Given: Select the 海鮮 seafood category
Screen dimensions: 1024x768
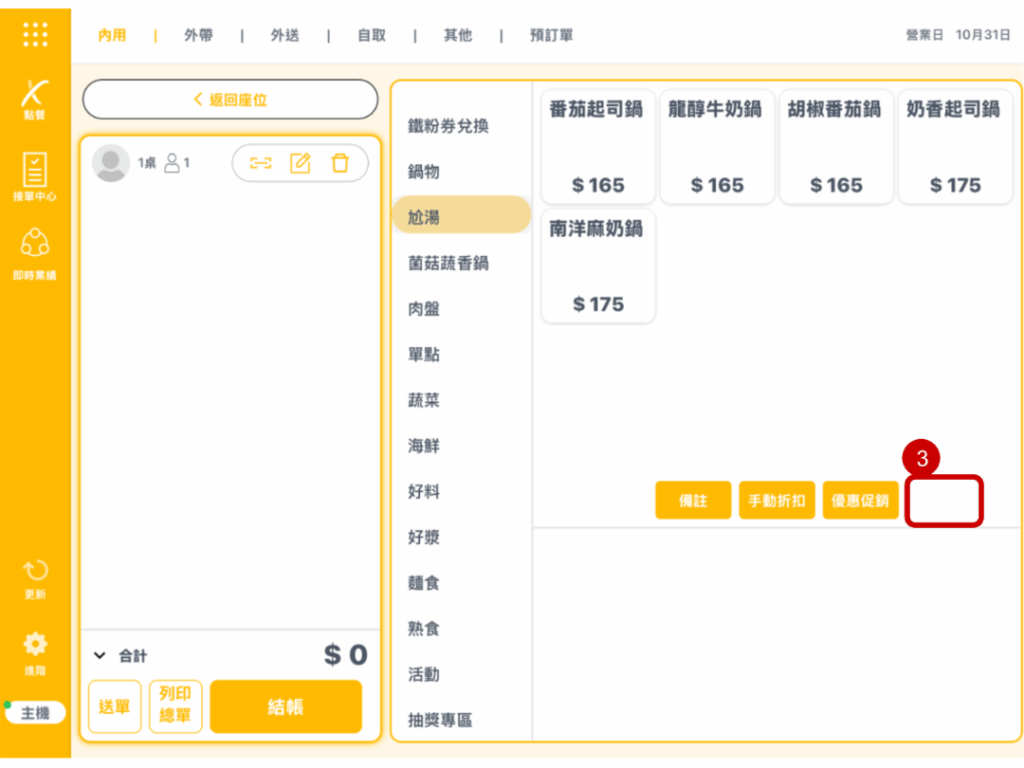Looking at the screenshot, I should [x=424, y=446].
